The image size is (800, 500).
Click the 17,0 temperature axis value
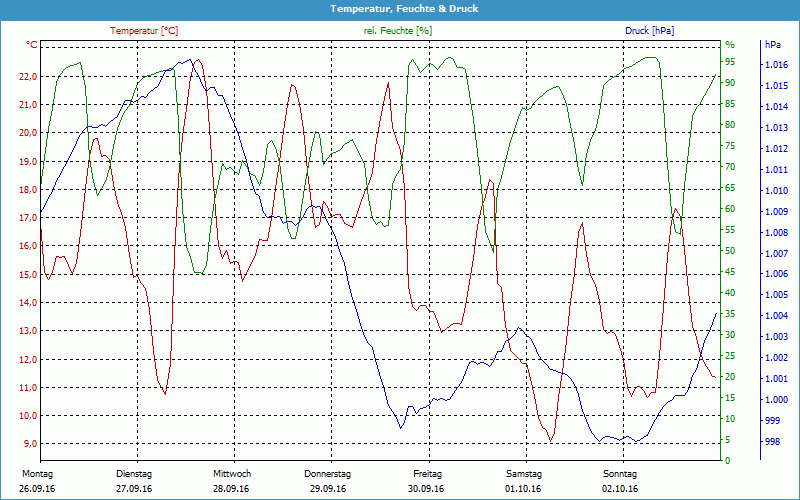pos(28,218)
